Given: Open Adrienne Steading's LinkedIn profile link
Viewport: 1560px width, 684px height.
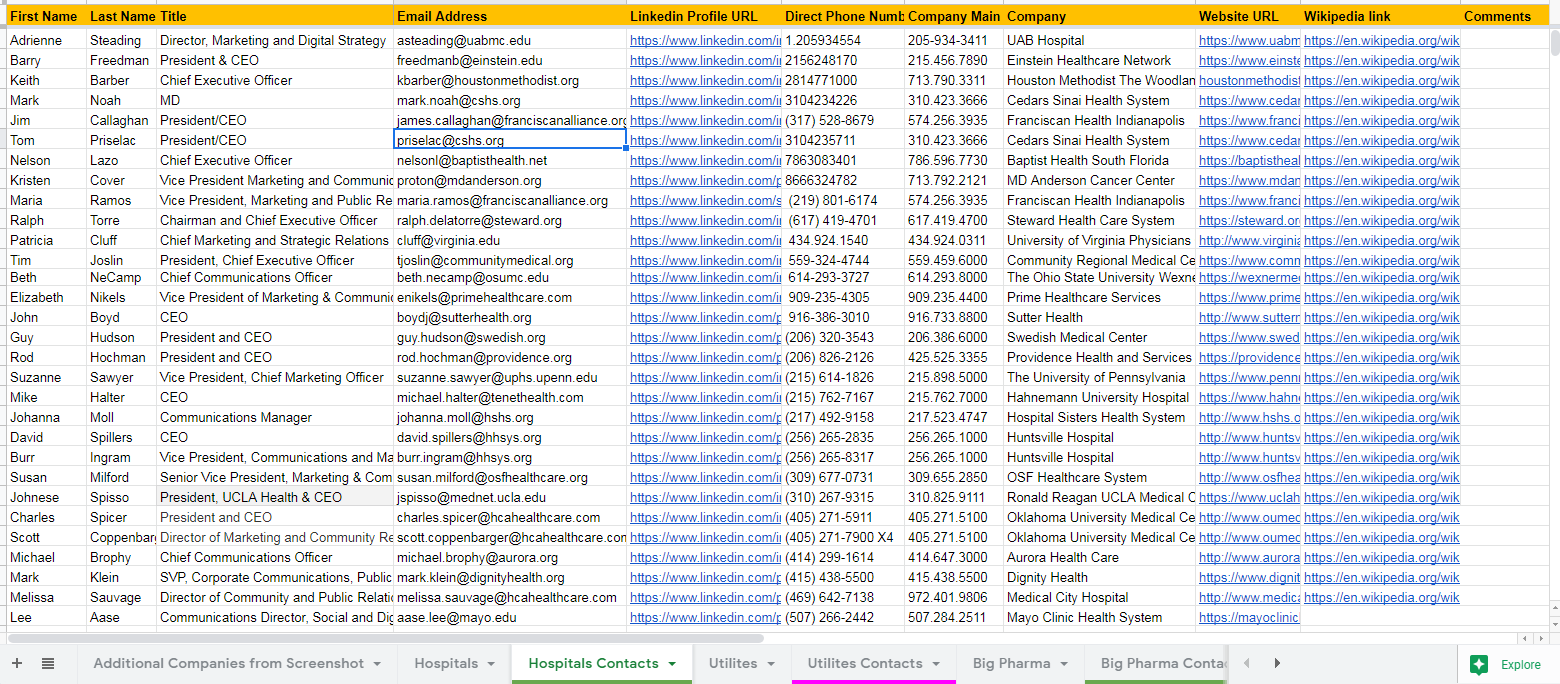Looking at the screenshot, I should [705, 40].
